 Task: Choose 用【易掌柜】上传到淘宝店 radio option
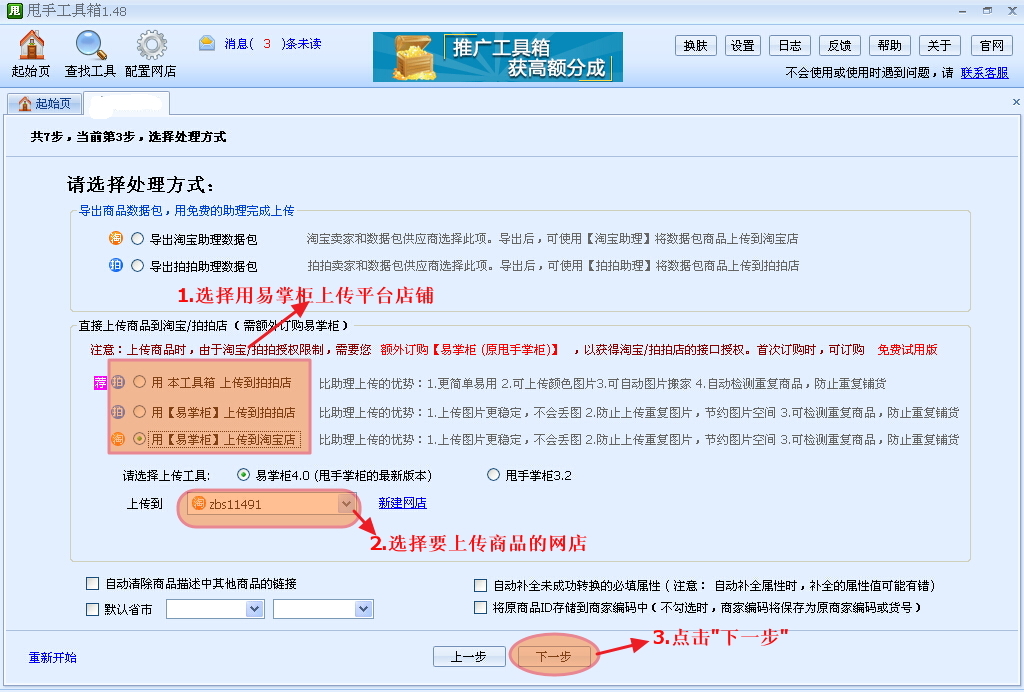pyautogui.click(x=139, y=439)
